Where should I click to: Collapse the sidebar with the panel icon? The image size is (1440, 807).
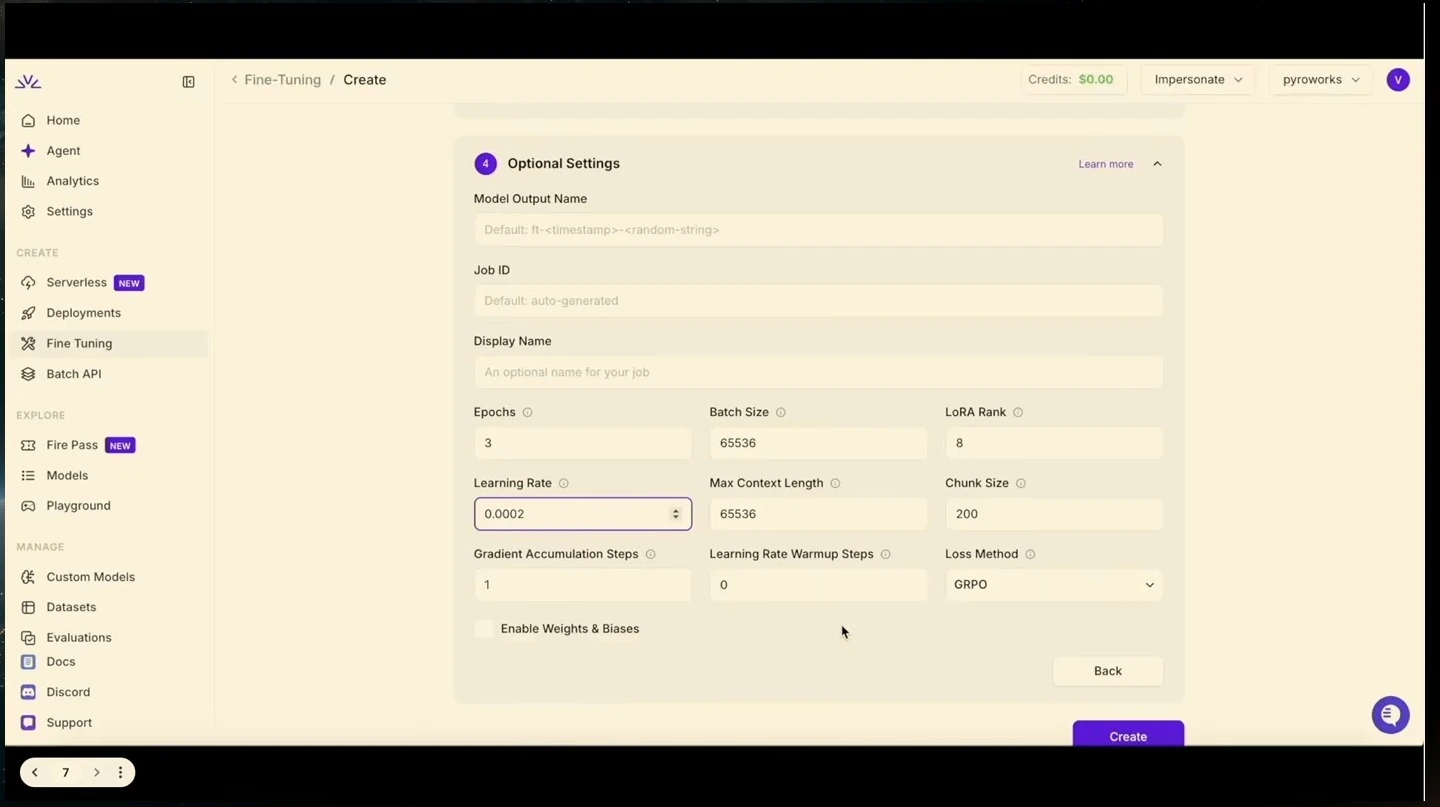[x=188, y=82]
